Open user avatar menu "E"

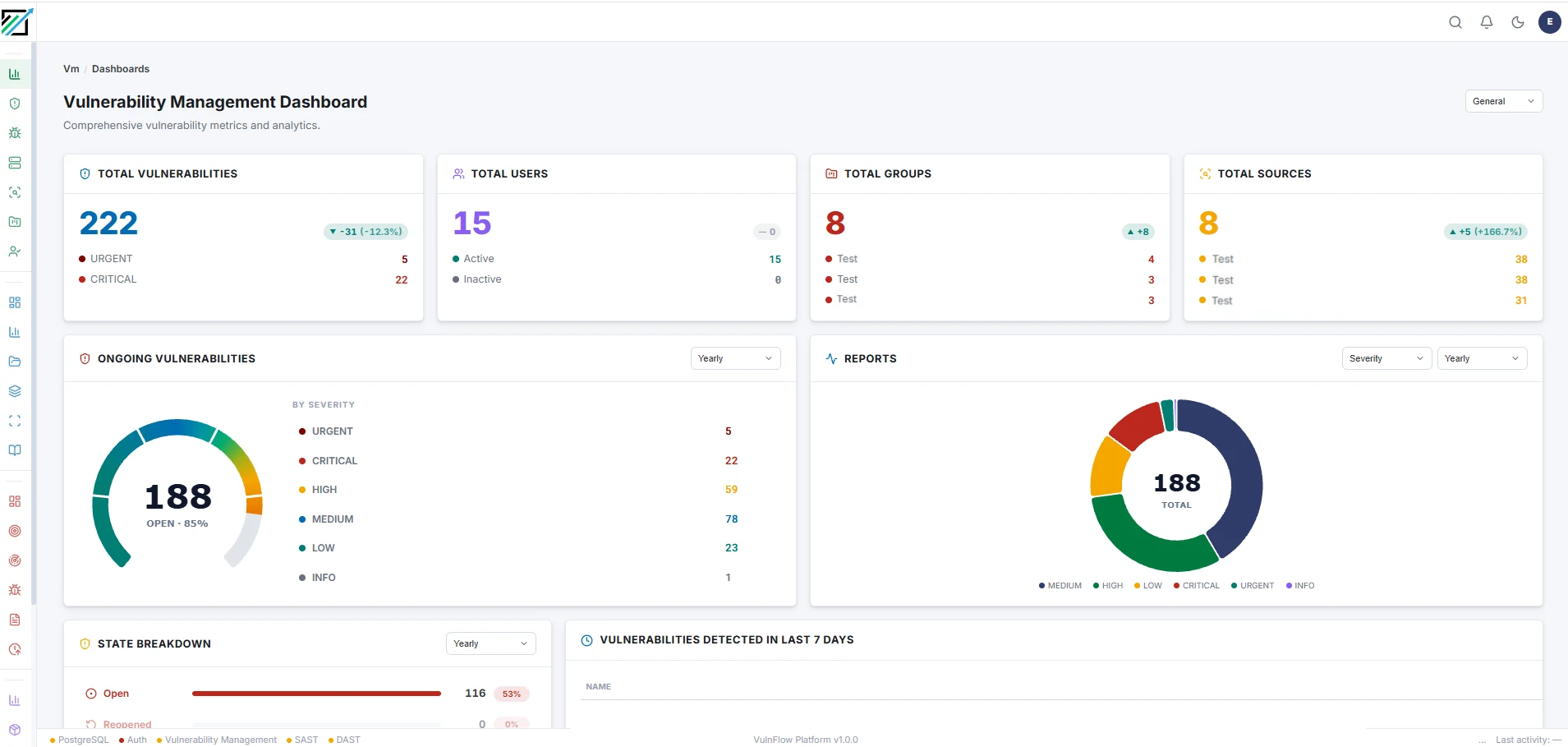coord(1550,22)
